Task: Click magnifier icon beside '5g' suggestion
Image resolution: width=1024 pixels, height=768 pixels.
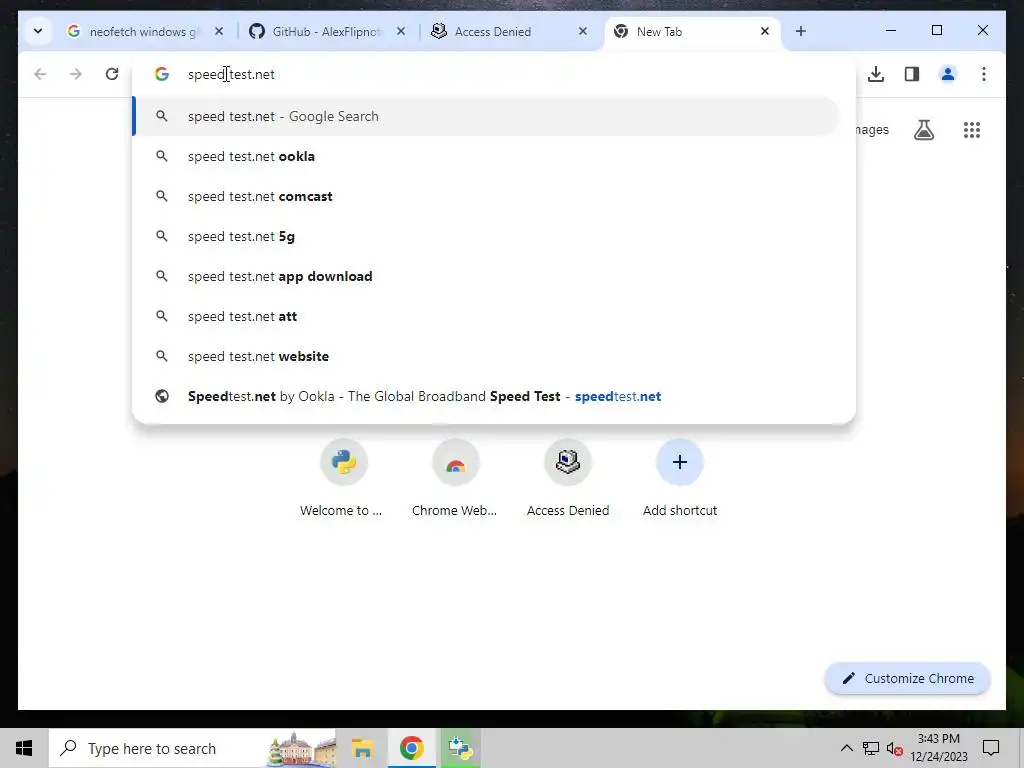Action: pyautogui.click(x=161, y=236)
